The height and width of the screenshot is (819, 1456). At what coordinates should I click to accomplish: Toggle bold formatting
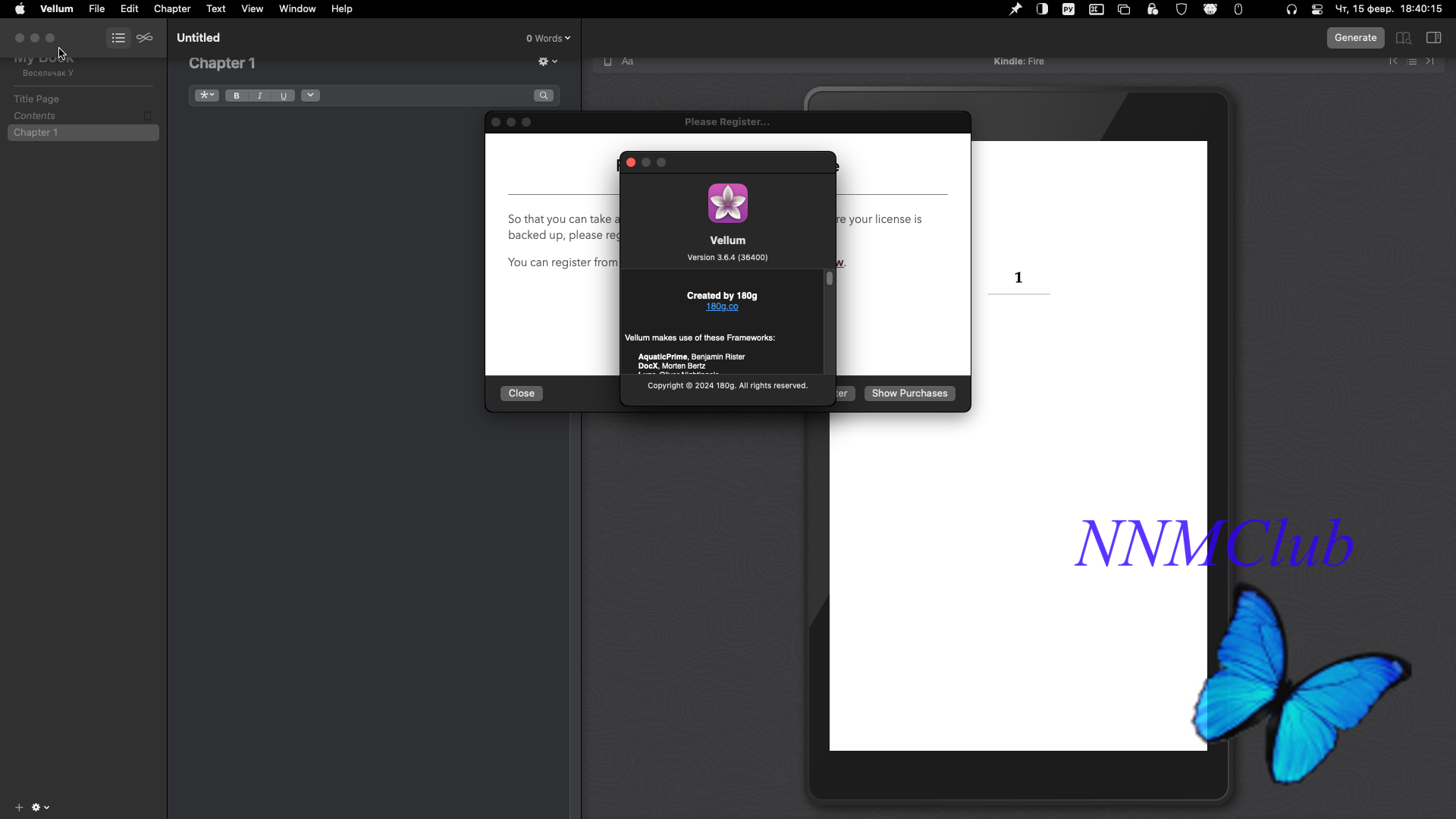237,96
